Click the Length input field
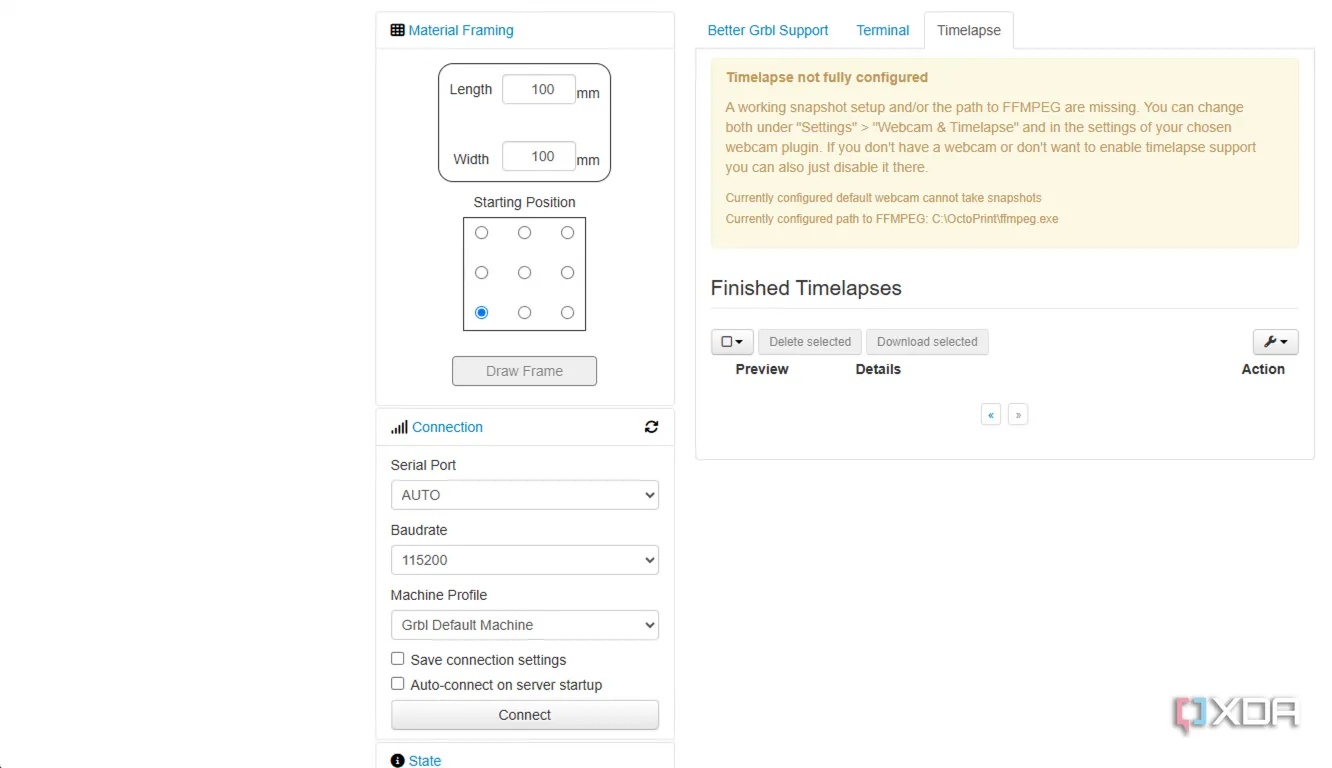1332x768 pixels. [539, 89]
